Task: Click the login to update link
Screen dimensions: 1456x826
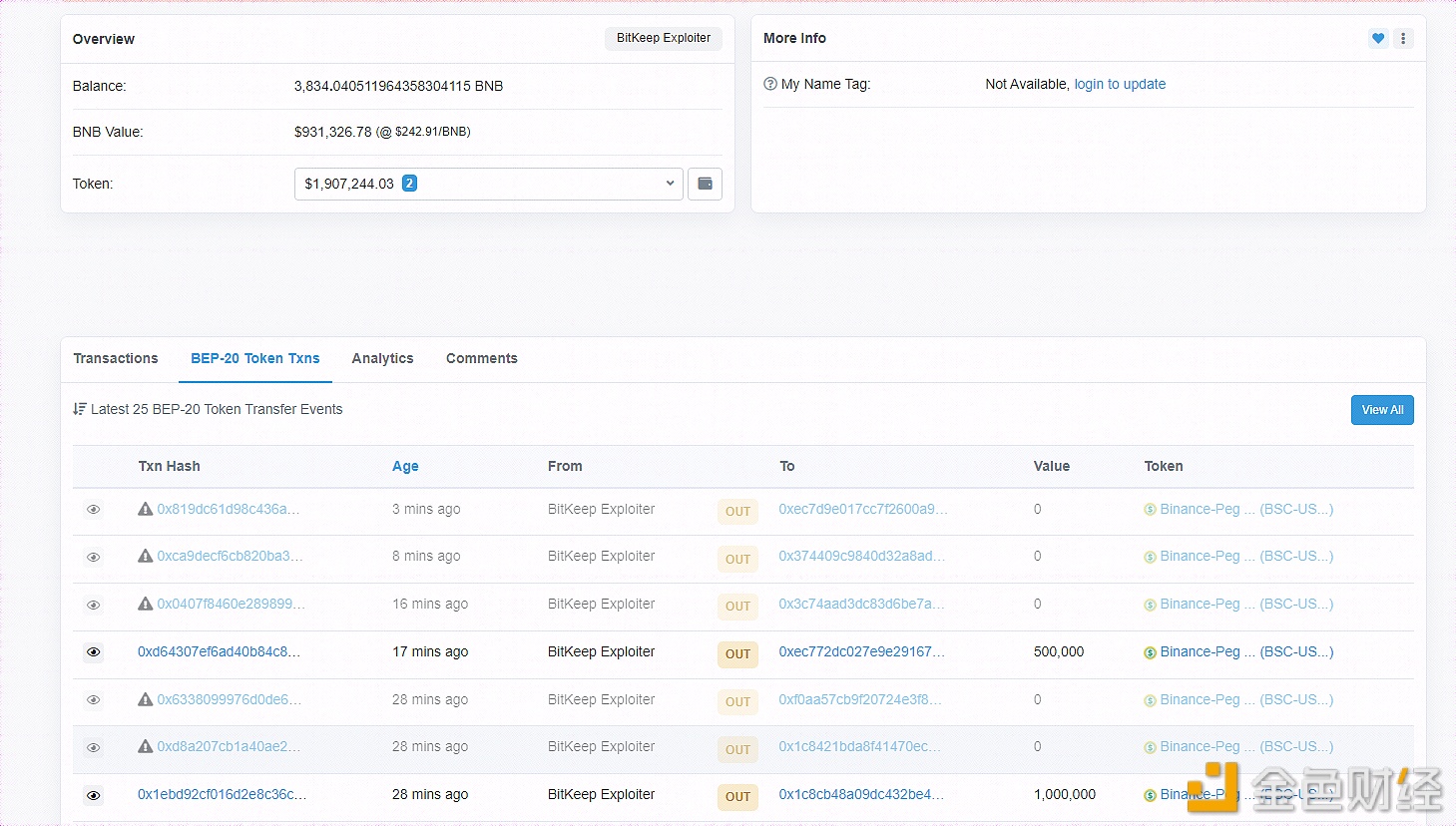Action: pos(1120,84)
